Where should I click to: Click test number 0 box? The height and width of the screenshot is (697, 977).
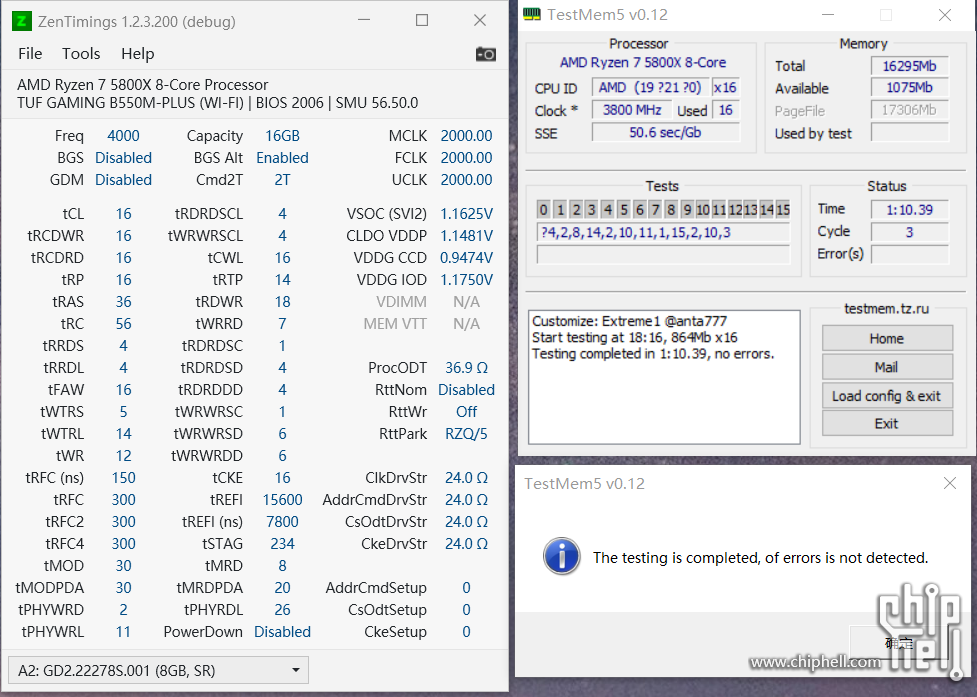tap(543, 209)
